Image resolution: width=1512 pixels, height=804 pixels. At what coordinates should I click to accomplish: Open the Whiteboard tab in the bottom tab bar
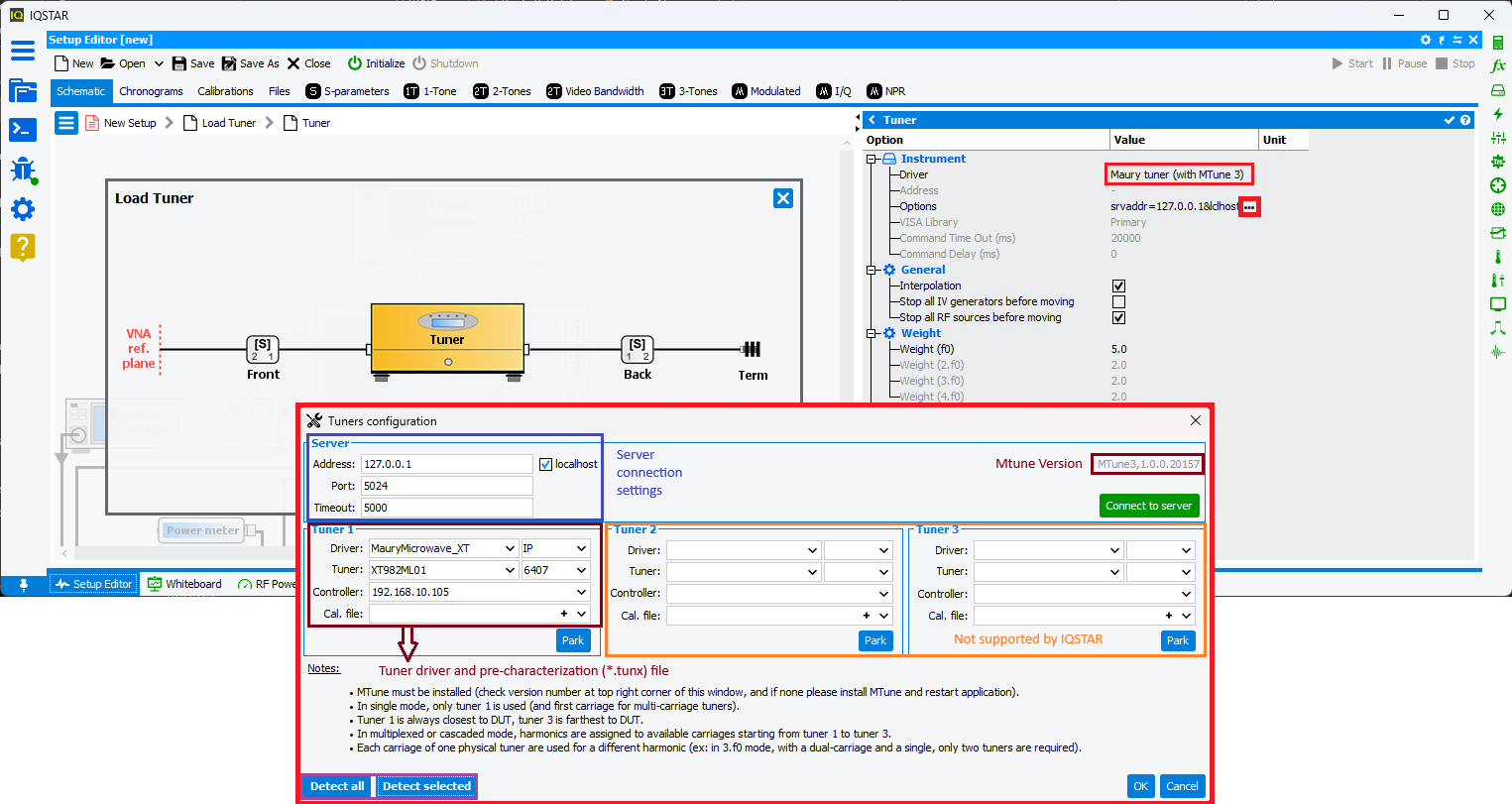[x=184, y=584]
